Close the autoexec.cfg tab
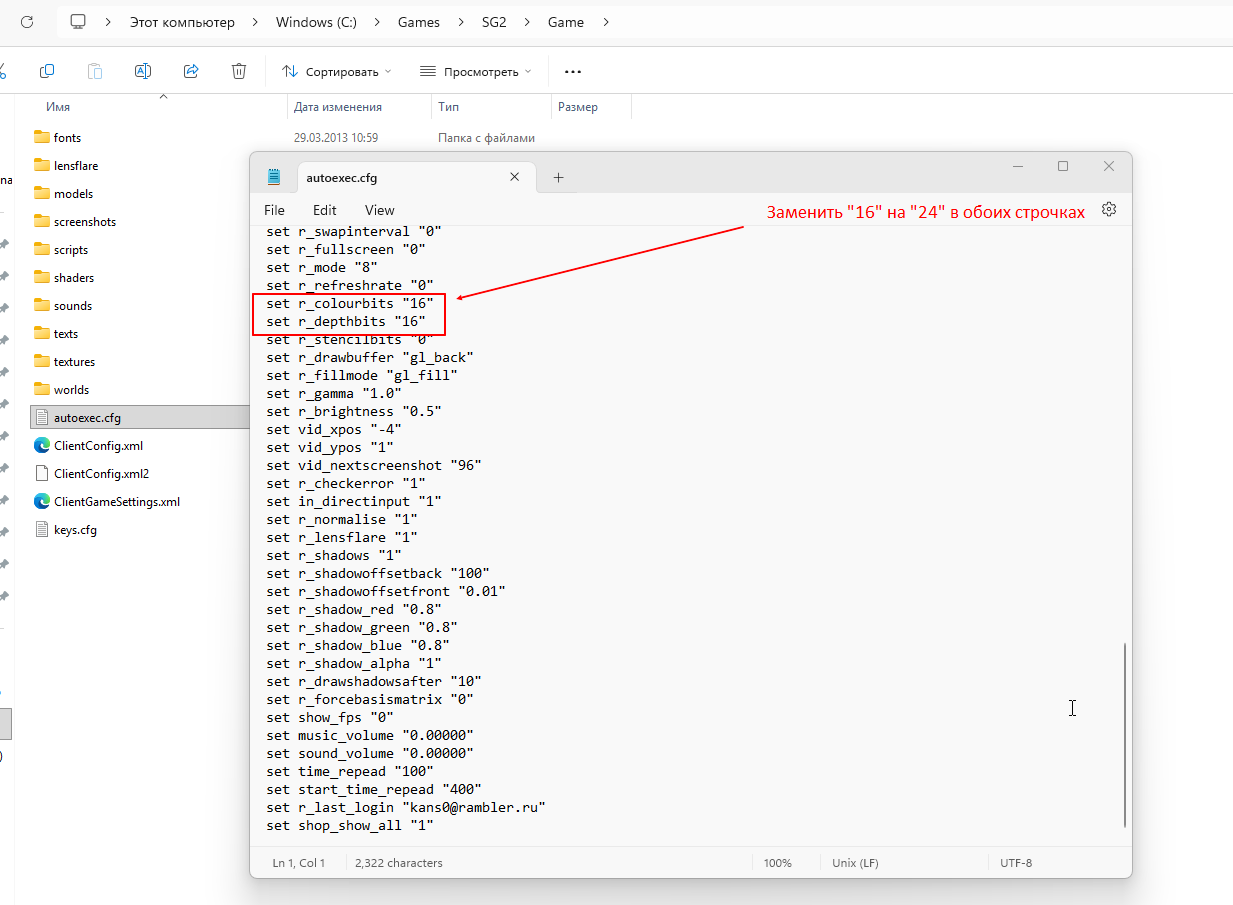1233x905 pixels. coord(515,177)
